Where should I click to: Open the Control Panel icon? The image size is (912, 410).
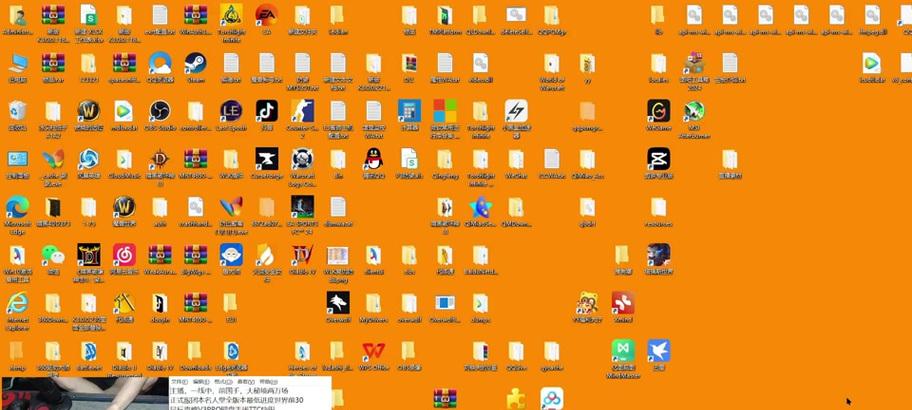point(17,159)
